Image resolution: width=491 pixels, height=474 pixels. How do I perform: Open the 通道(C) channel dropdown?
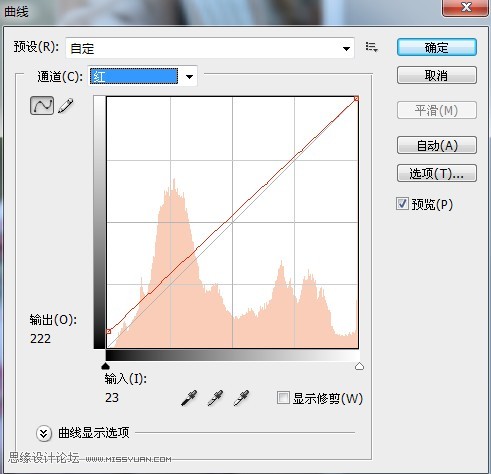tap(143, 77)
